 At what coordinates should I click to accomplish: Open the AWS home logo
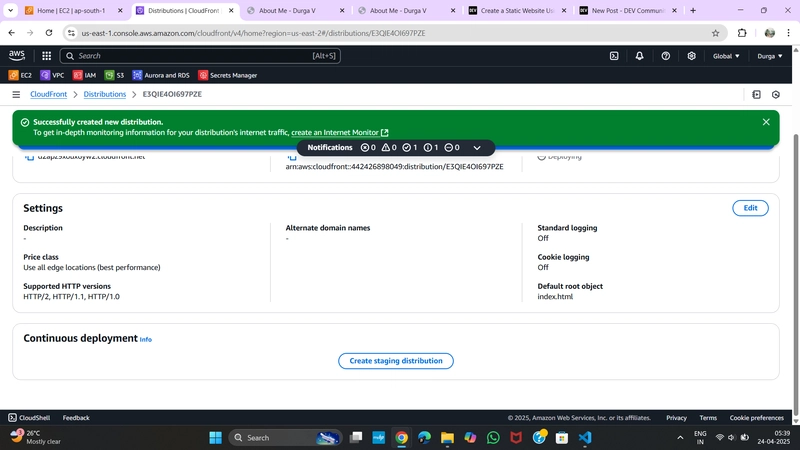17,55
